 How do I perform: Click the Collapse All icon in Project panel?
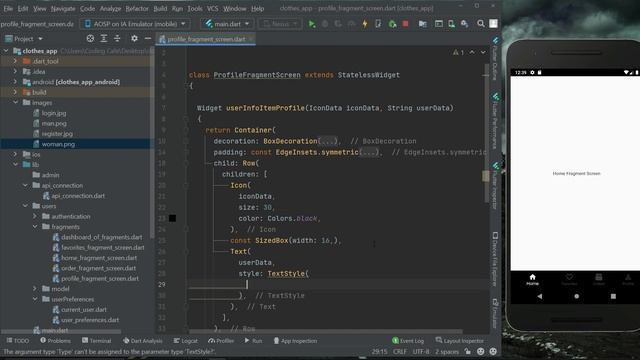click(x=117, y=38)
